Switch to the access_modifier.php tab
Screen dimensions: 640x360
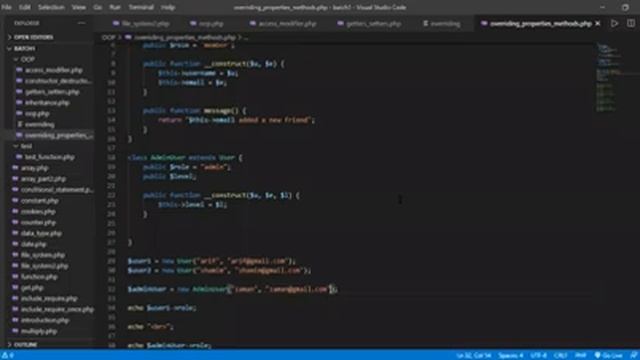(x=283, y=24)
